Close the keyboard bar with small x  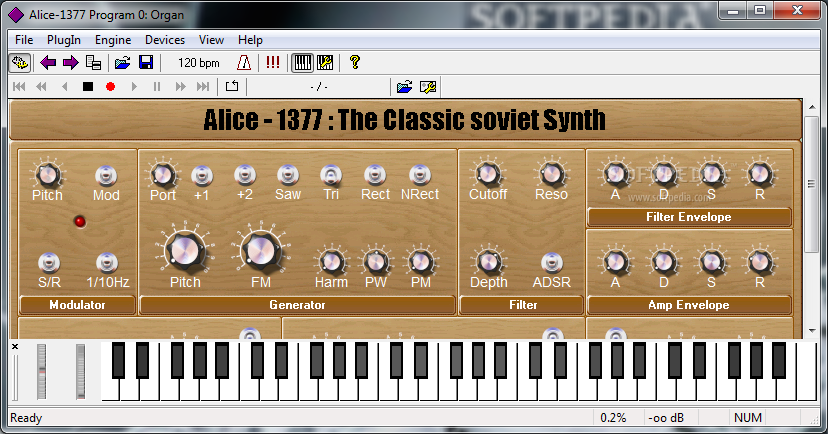pyautogui.click(x=15, y=346)
